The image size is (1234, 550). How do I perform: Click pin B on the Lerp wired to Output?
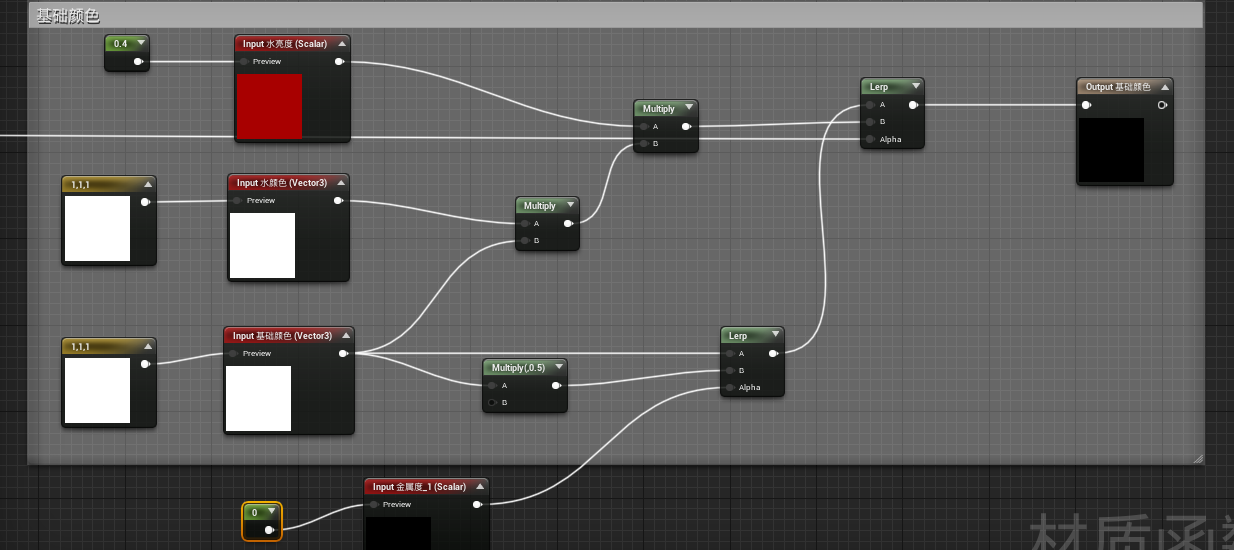pyautogui.click(x=870, y=122)
